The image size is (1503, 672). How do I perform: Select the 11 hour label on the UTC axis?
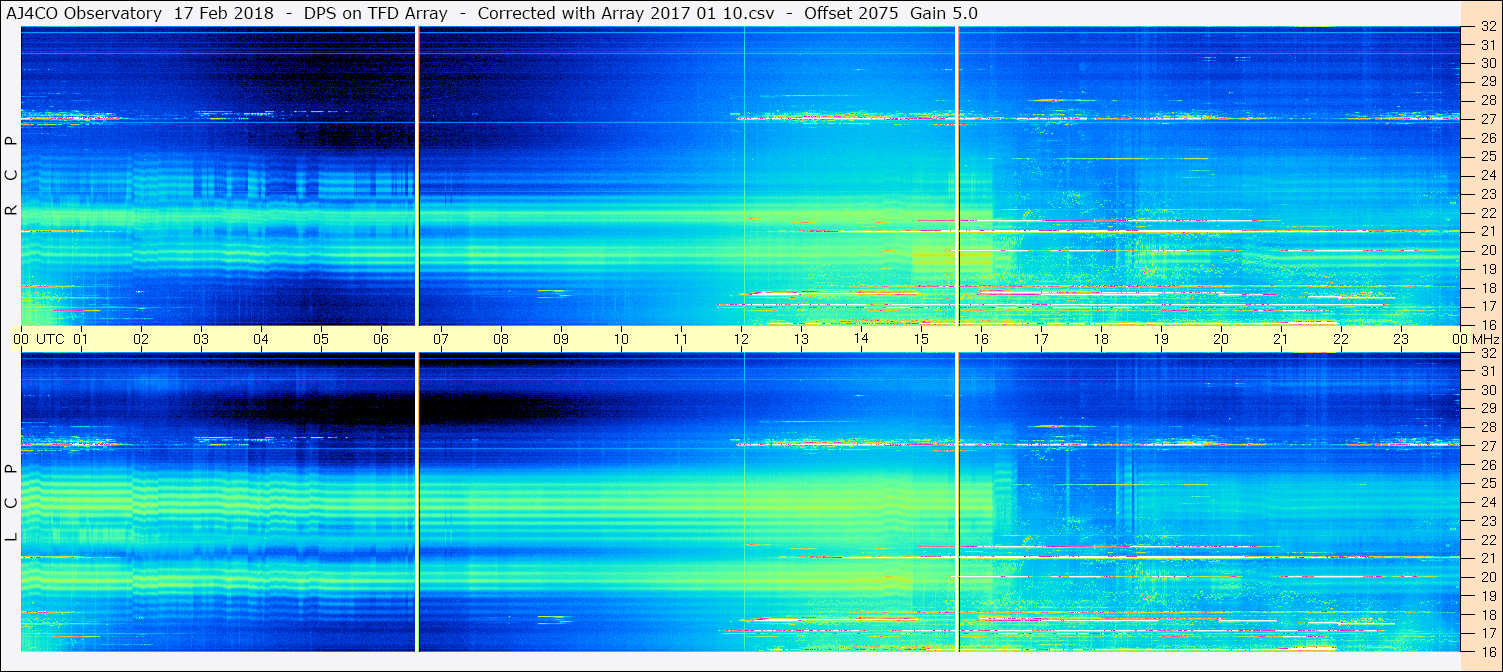681,339
